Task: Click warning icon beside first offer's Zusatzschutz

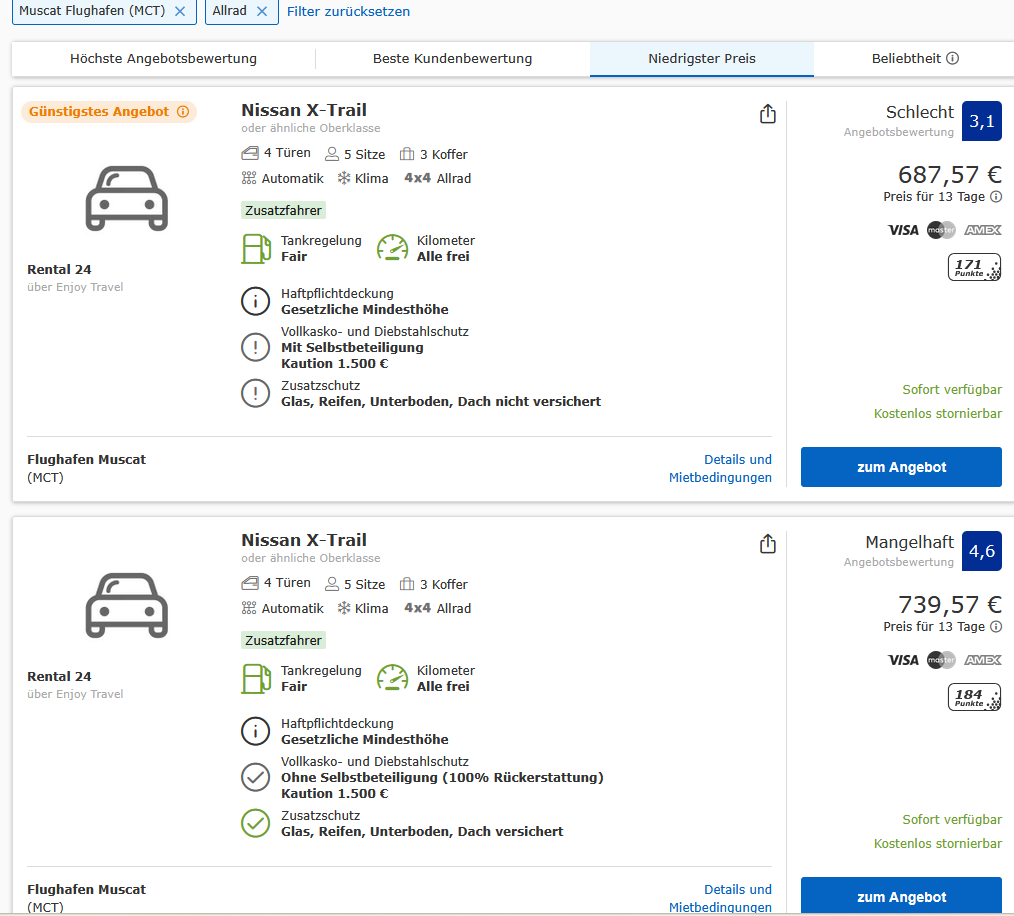Action: (x=256, y=393)
